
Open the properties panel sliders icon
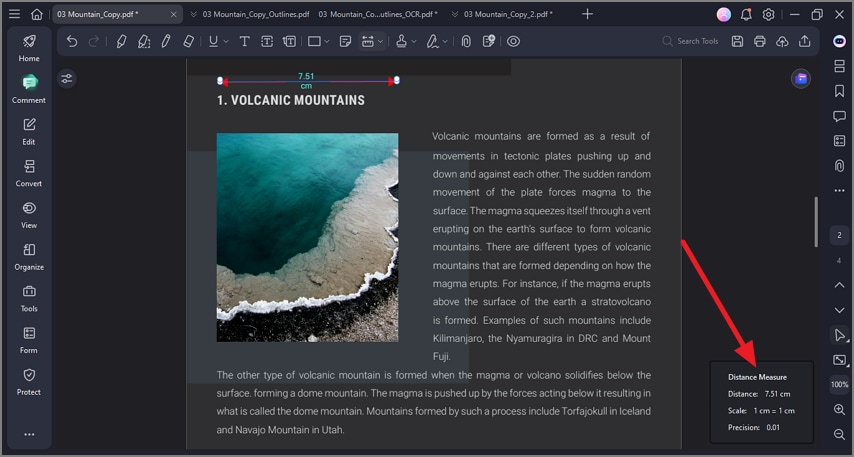tap(66, 79)
